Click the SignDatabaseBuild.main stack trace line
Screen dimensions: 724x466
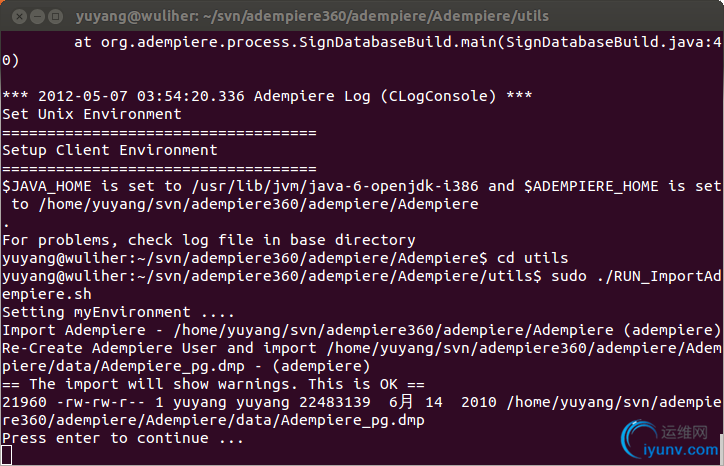coord(398,42)
